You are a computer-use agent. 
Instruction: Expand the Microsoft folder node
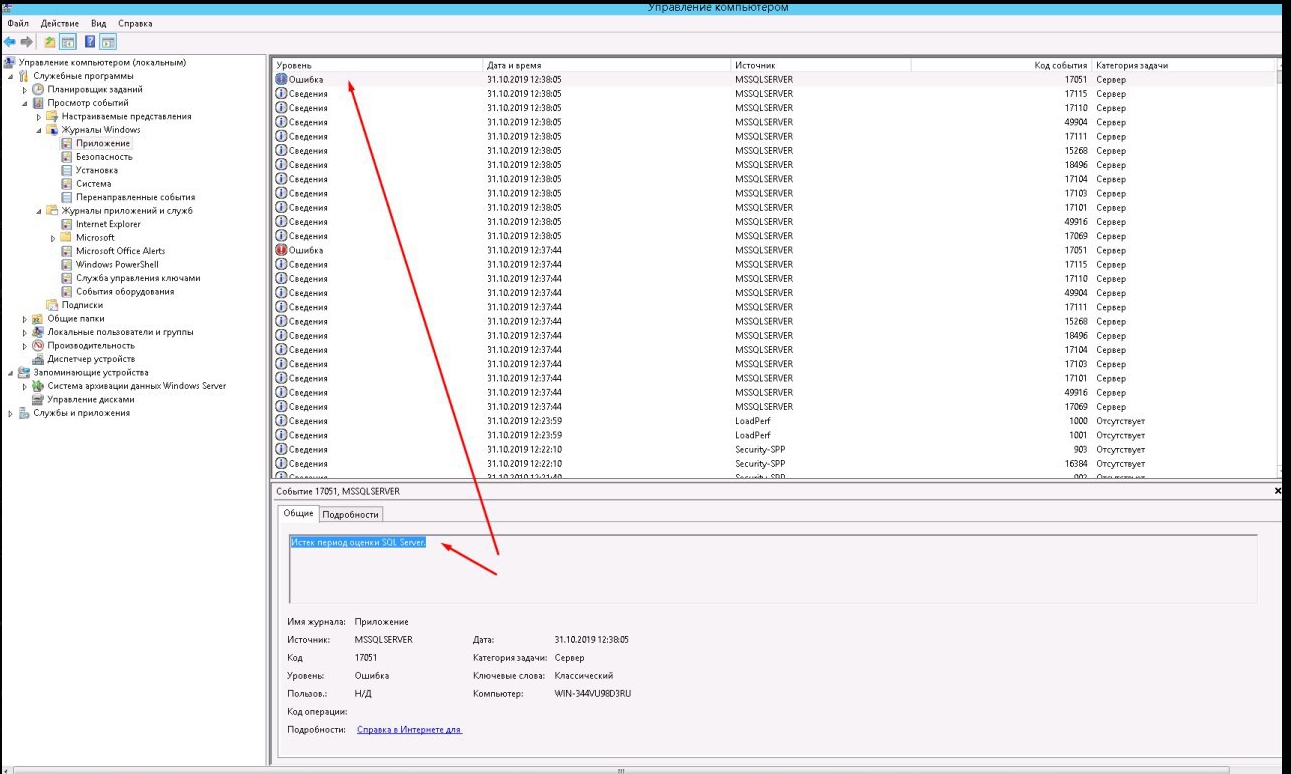pyautogui.click(x=54, y=238)
